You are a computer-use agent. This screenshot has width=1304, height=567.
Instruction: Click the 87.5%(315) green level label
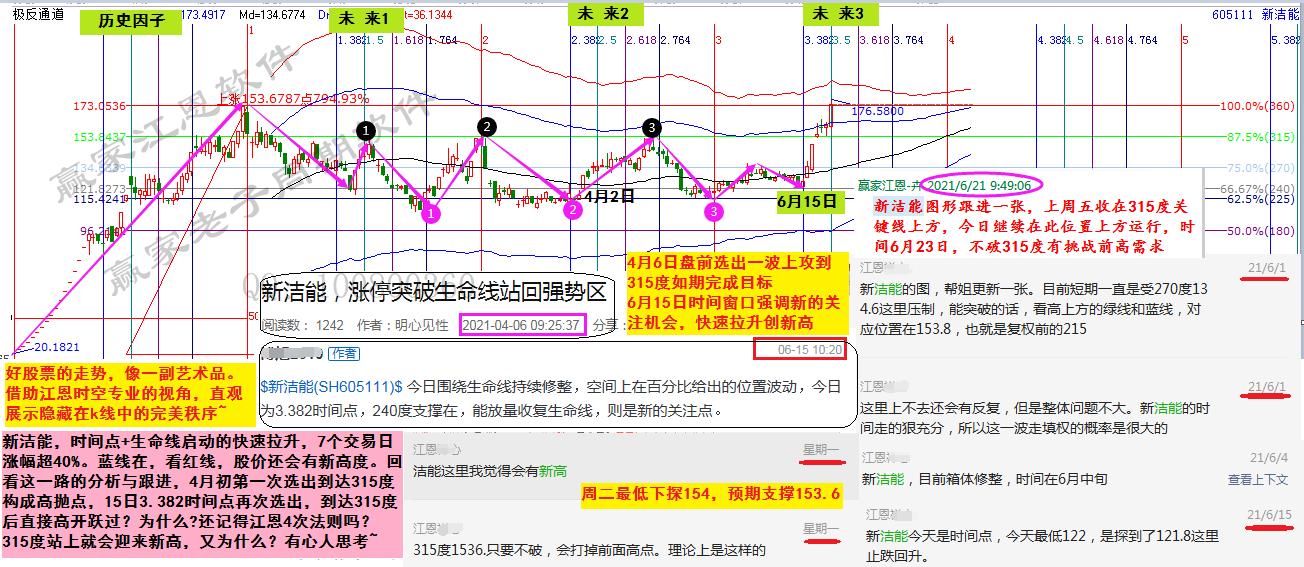(1259, 137)
